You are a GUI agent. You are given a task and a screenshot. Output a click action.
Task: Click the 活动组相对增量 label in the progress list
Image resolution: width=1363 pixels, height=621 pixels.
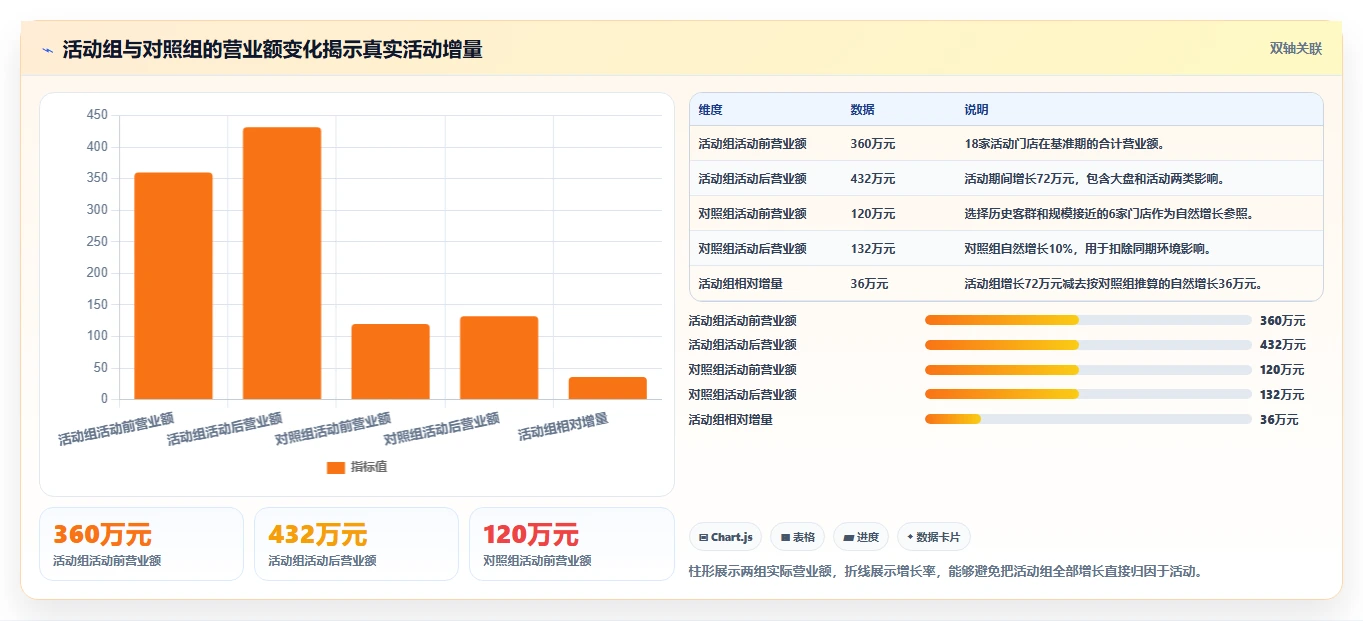point(731,420)
